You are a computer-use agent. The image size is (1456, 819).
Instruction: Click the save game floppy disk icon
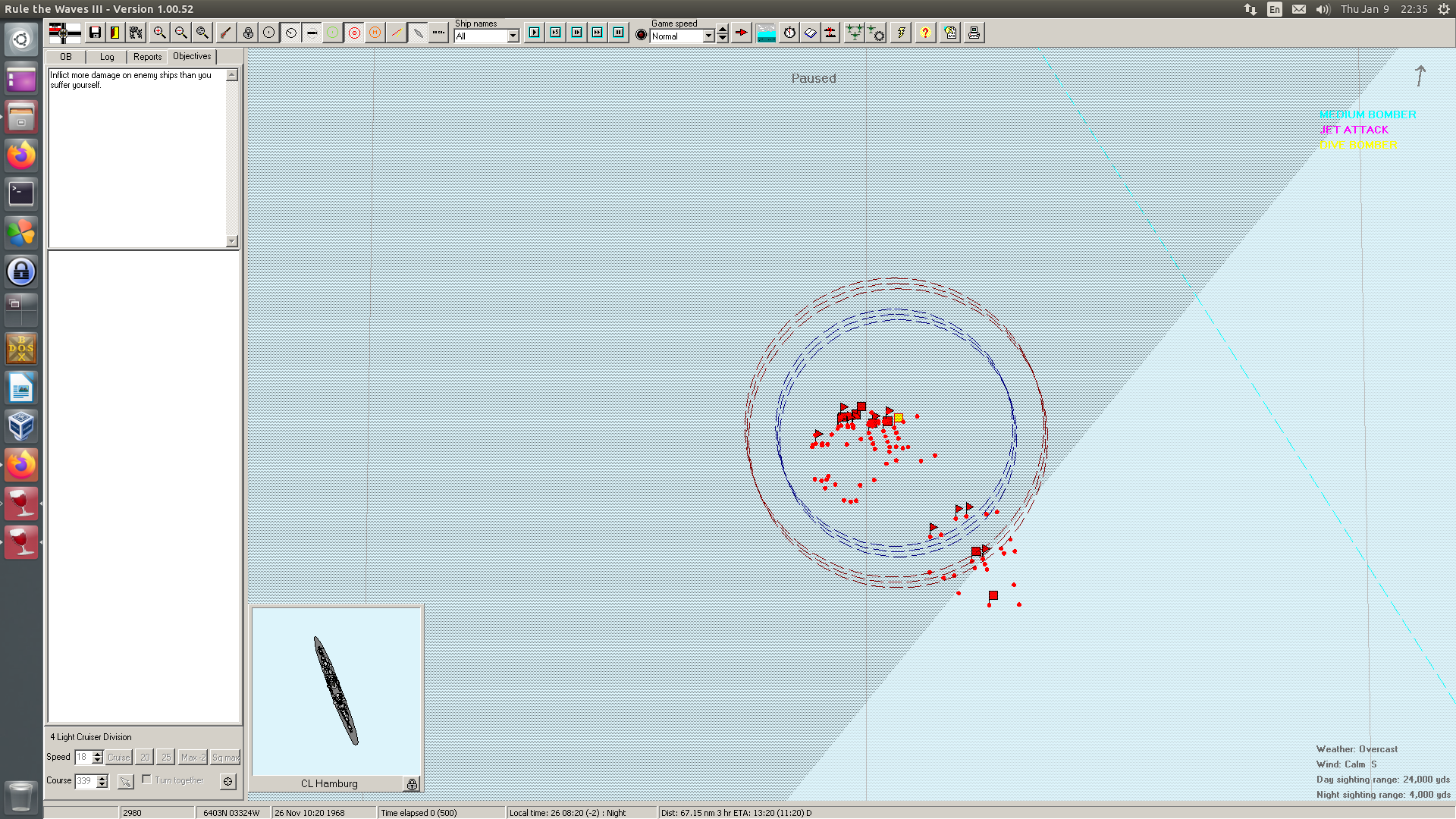(95, 33)
